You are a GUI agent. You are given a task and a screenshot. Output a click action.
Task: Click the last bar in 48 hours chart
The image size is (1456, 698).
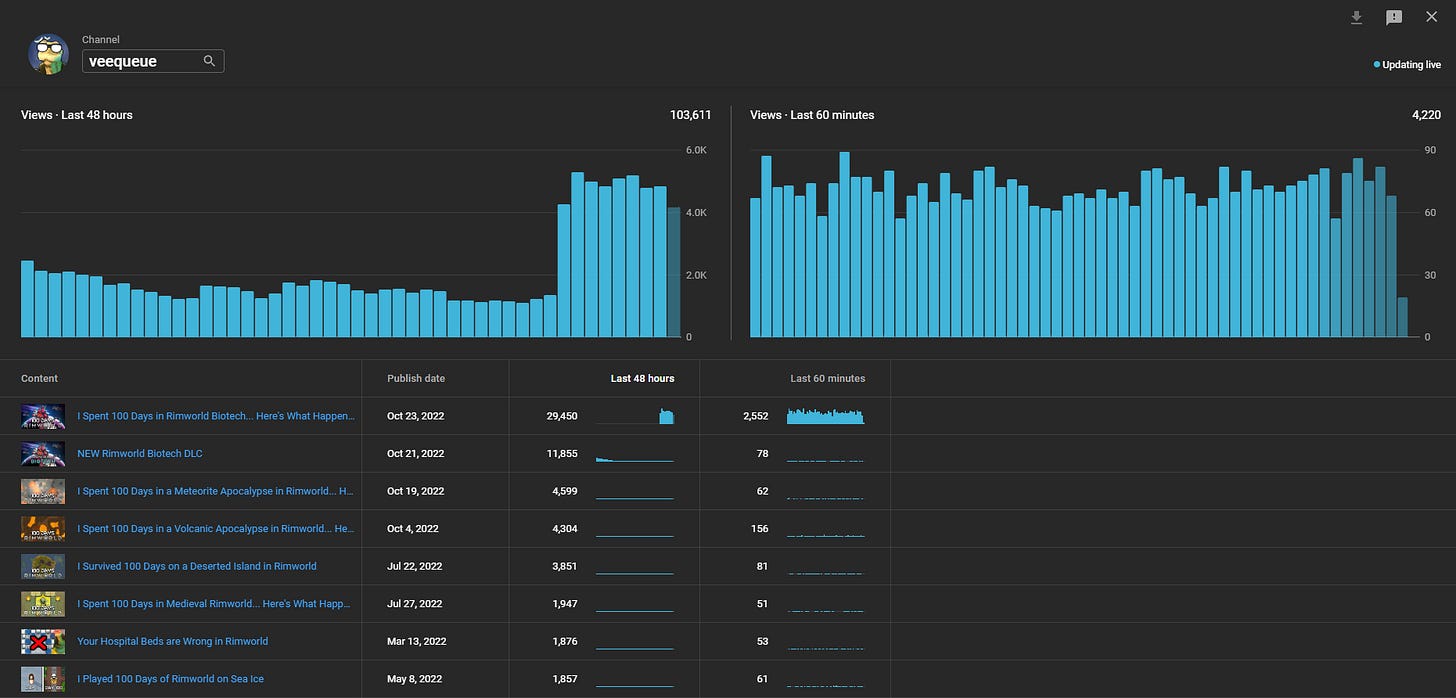(674, 272)
